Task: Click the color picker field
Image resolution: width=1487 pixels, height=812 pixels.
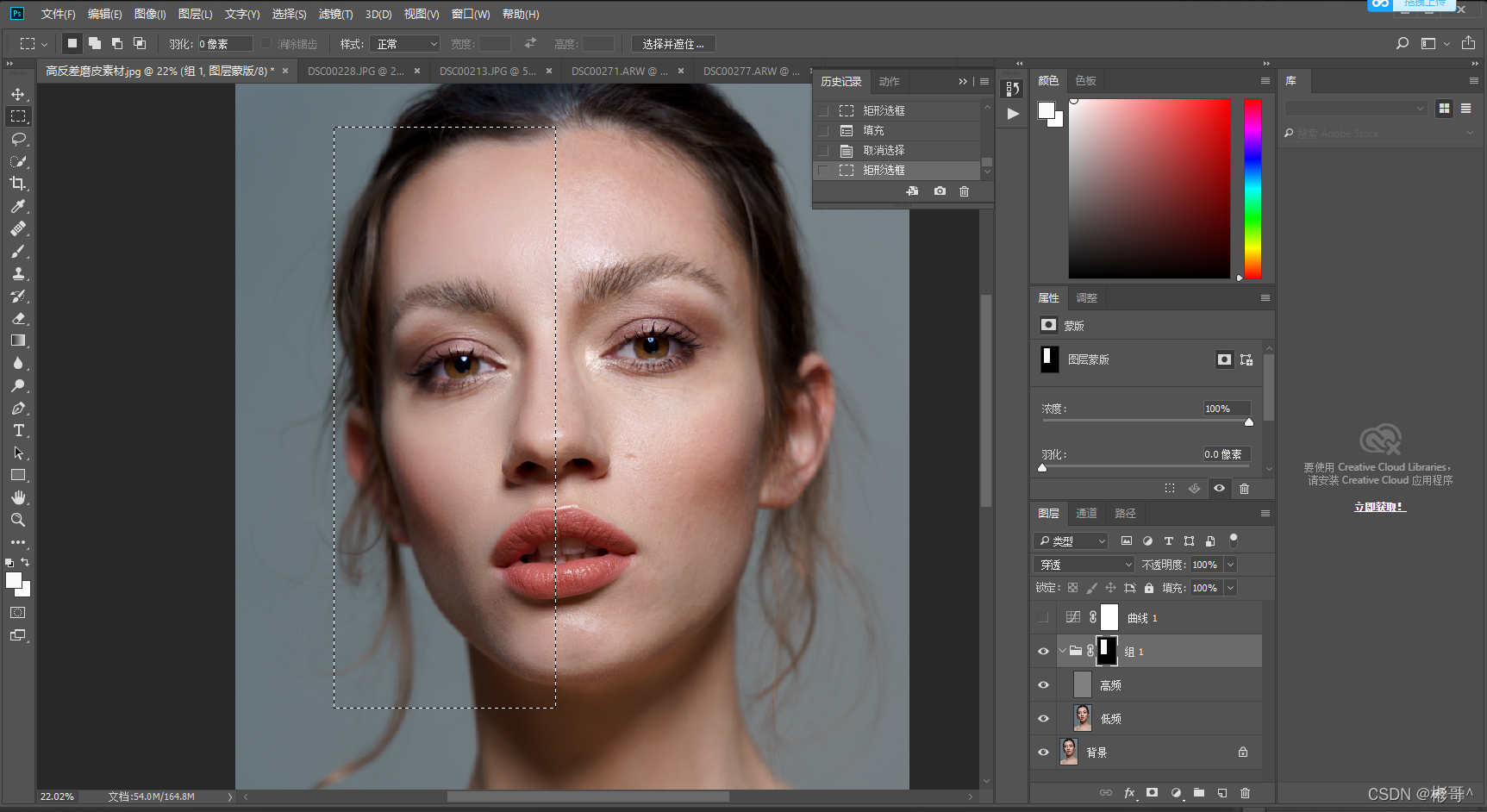Action: pyautogui.click(x=1149, y=188)
